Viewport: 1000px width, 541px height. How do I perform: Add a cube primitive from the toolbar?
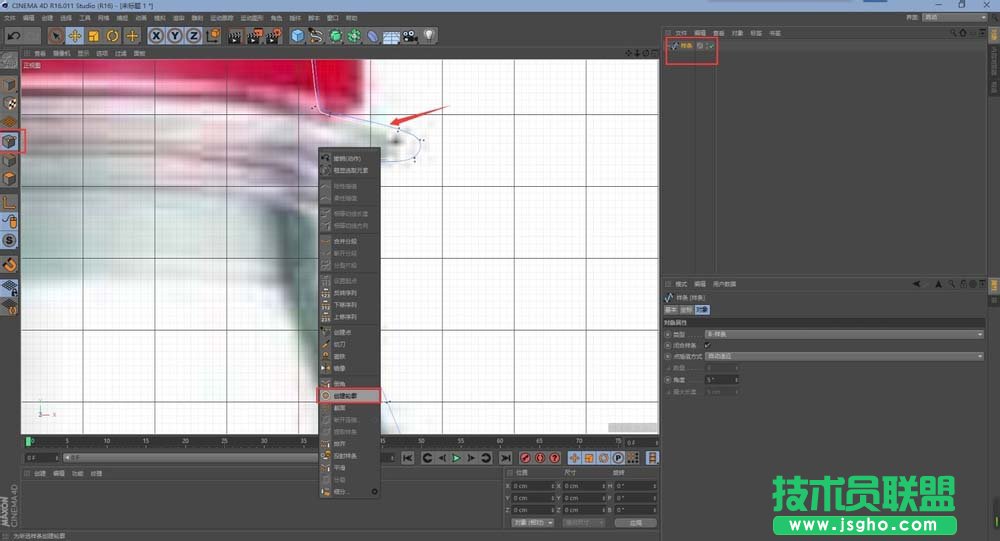[297, 36]
